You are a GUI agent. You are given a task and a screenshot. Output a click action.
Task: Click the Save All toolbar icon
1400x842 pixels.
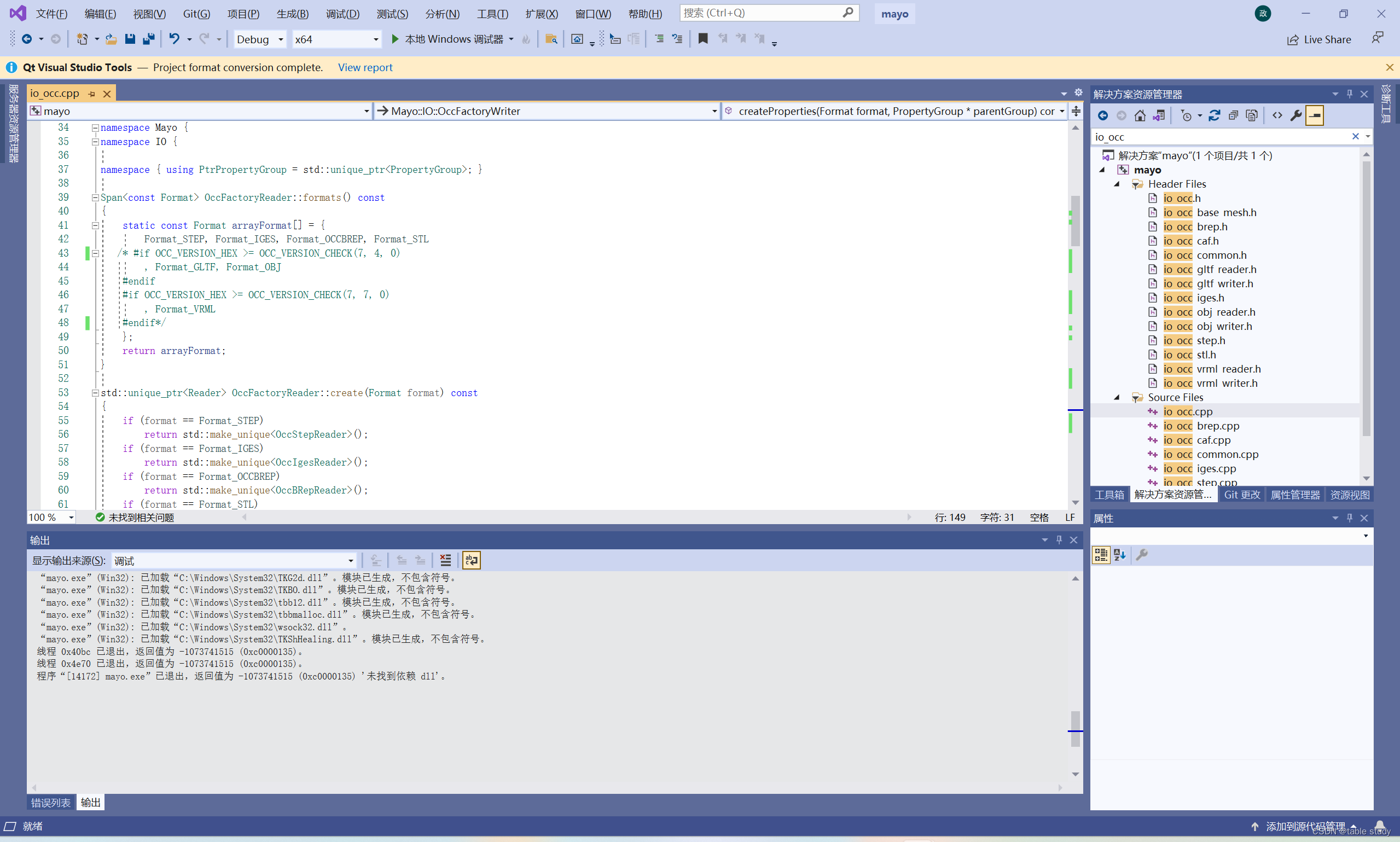pyautogui.click(x=149, y=39)
